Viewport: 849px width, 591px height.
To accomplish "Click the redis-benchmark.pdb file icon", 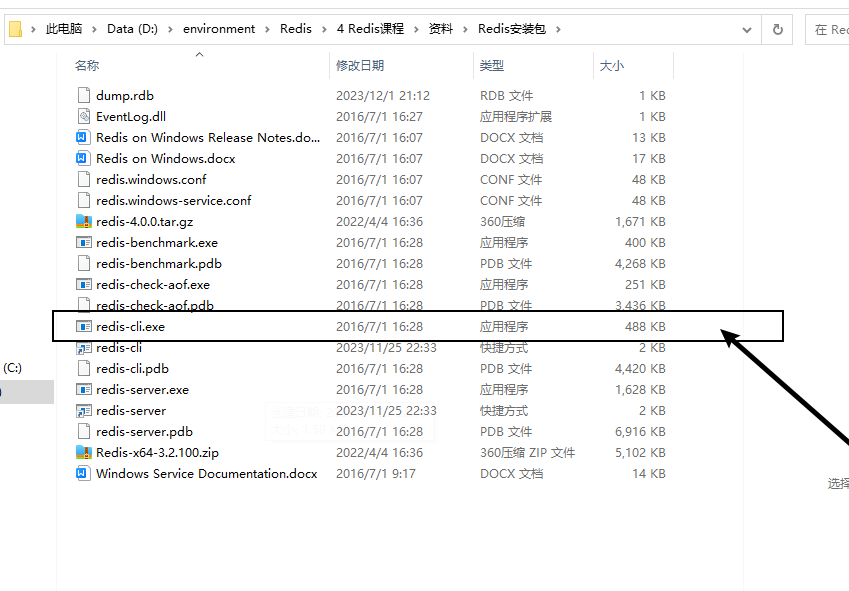I will pos(84,264).
